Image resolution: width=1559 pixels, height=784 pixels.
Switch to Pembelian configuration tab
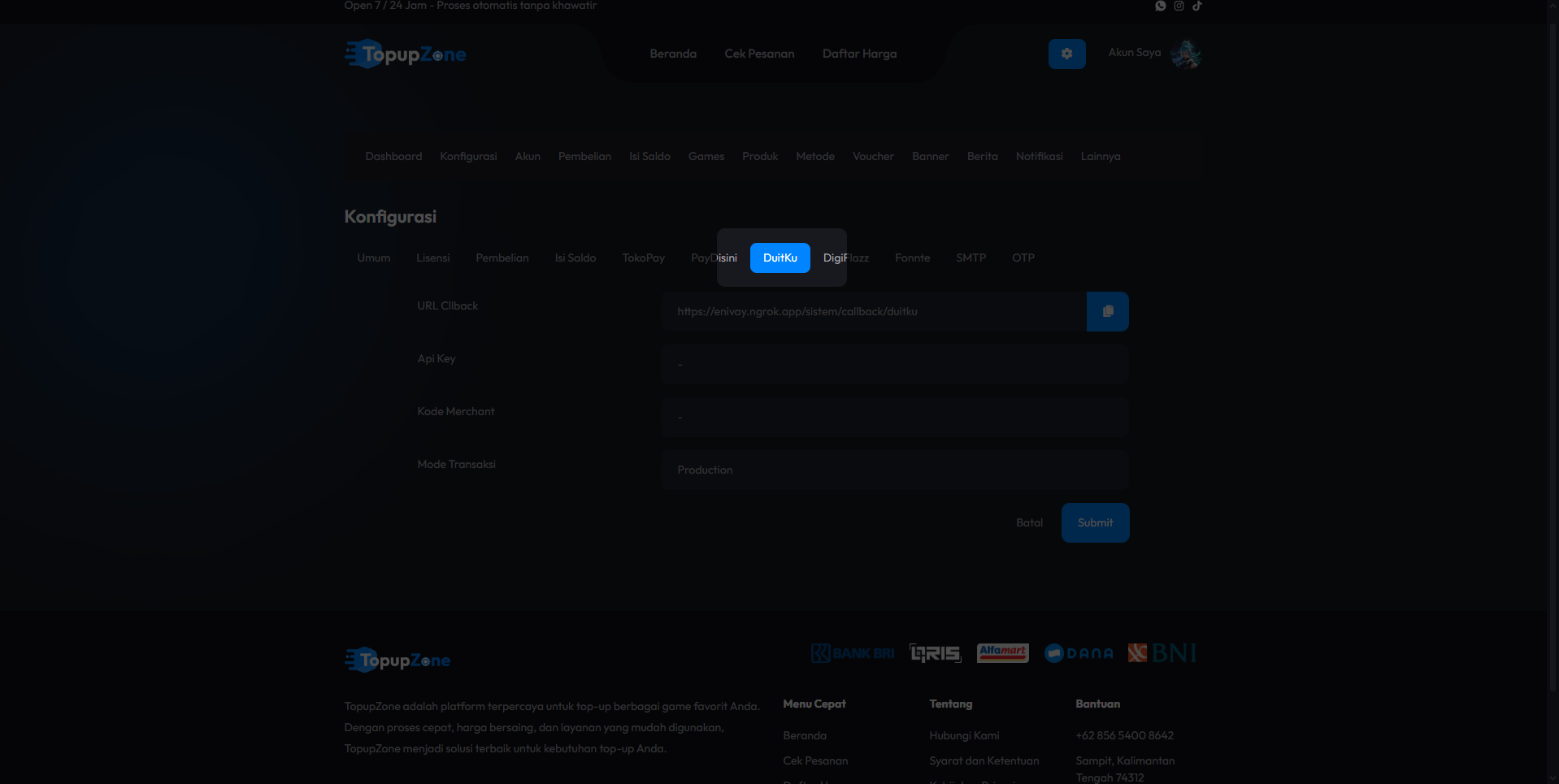[502, 258]
